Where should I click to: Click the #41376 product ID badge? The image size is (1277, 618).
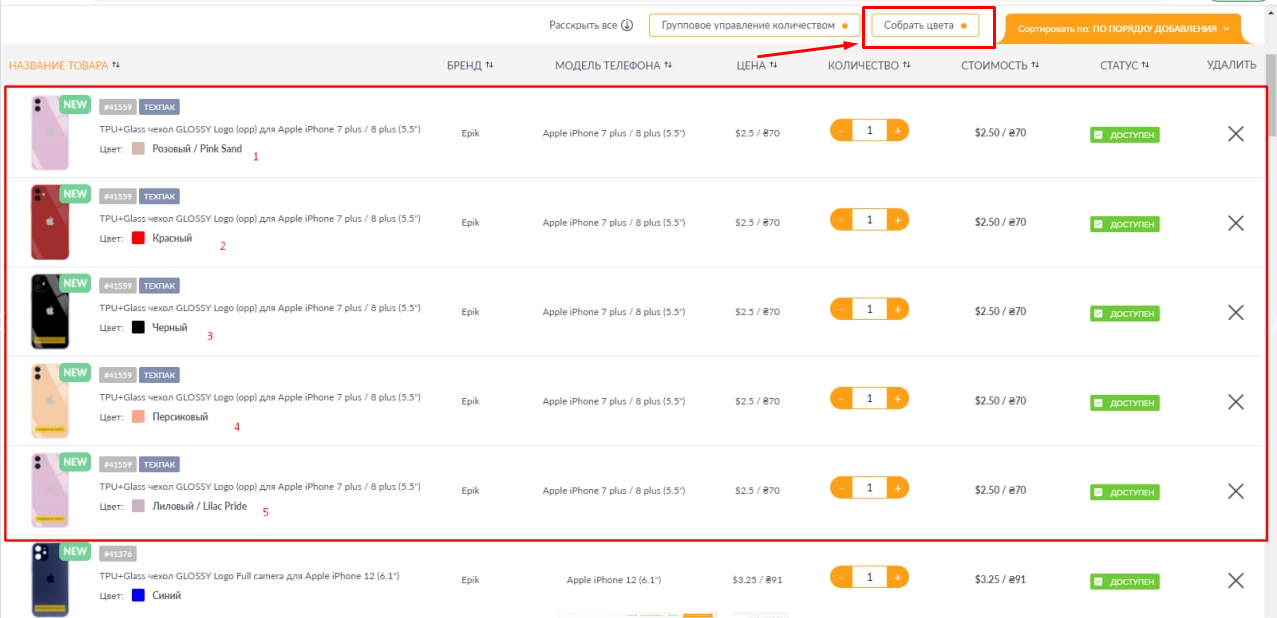(x=118, y=554)
